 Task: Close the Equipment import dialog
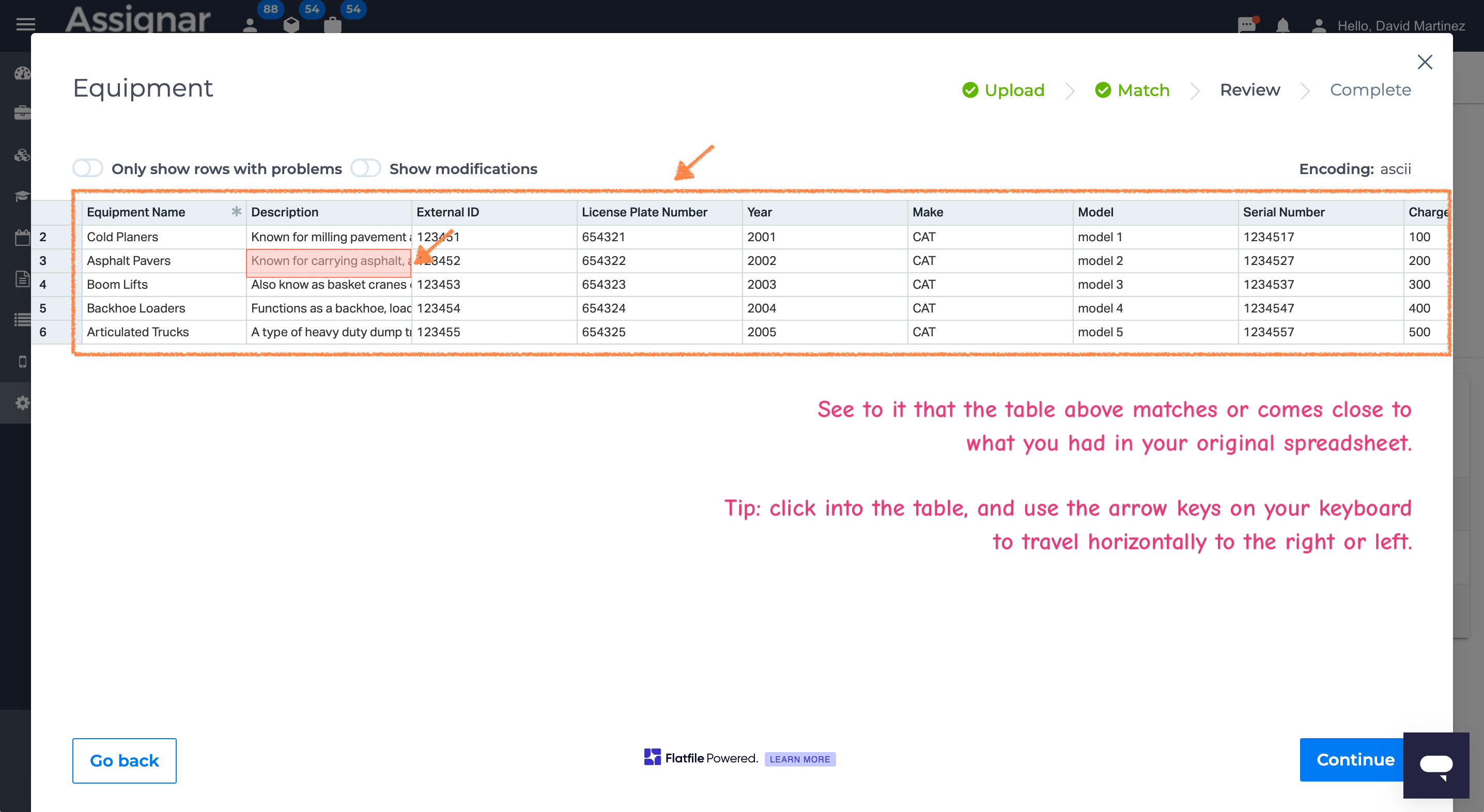pos(1424,61)
